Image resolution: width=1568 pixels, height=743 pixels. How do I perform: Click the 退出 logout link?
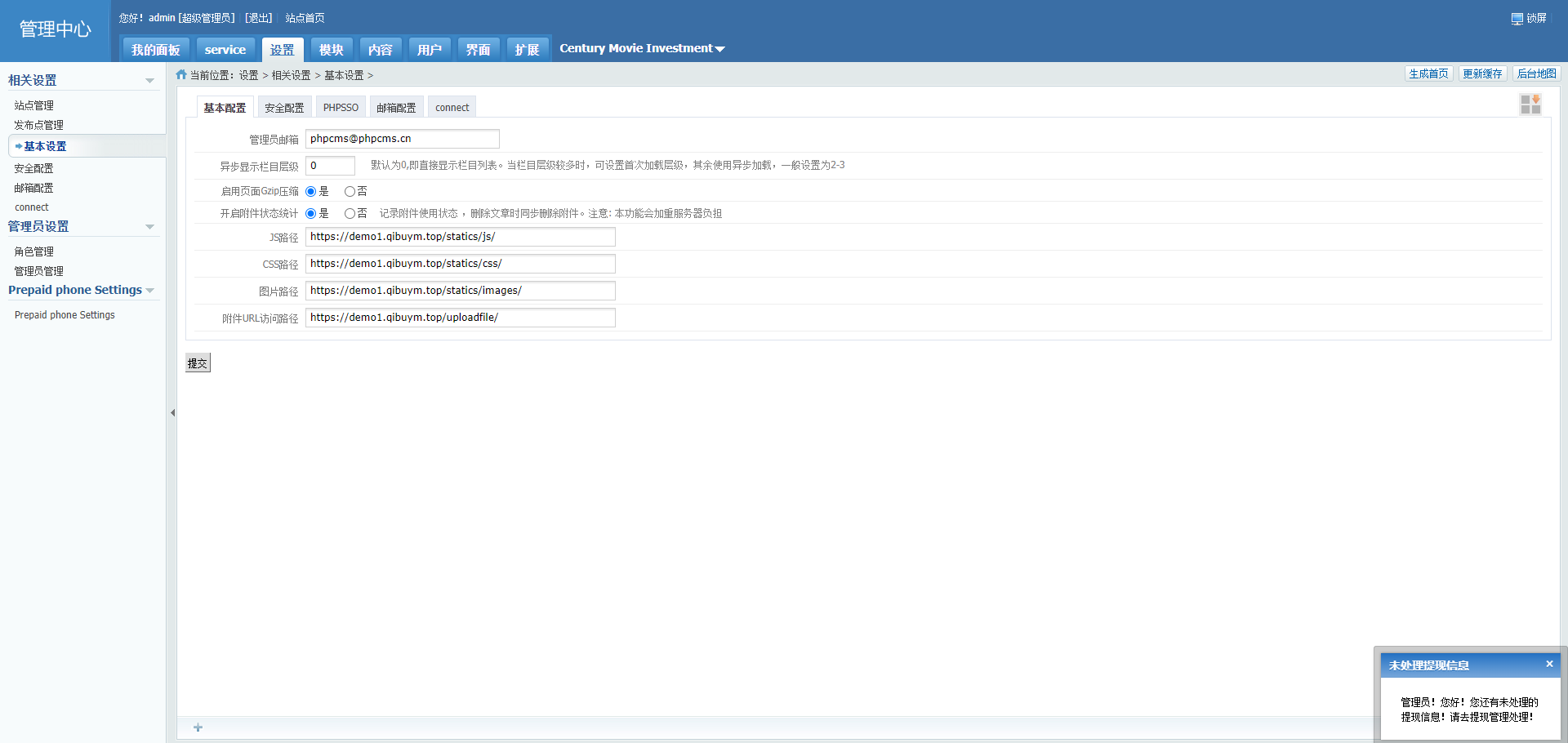click(x=259, y=18)
